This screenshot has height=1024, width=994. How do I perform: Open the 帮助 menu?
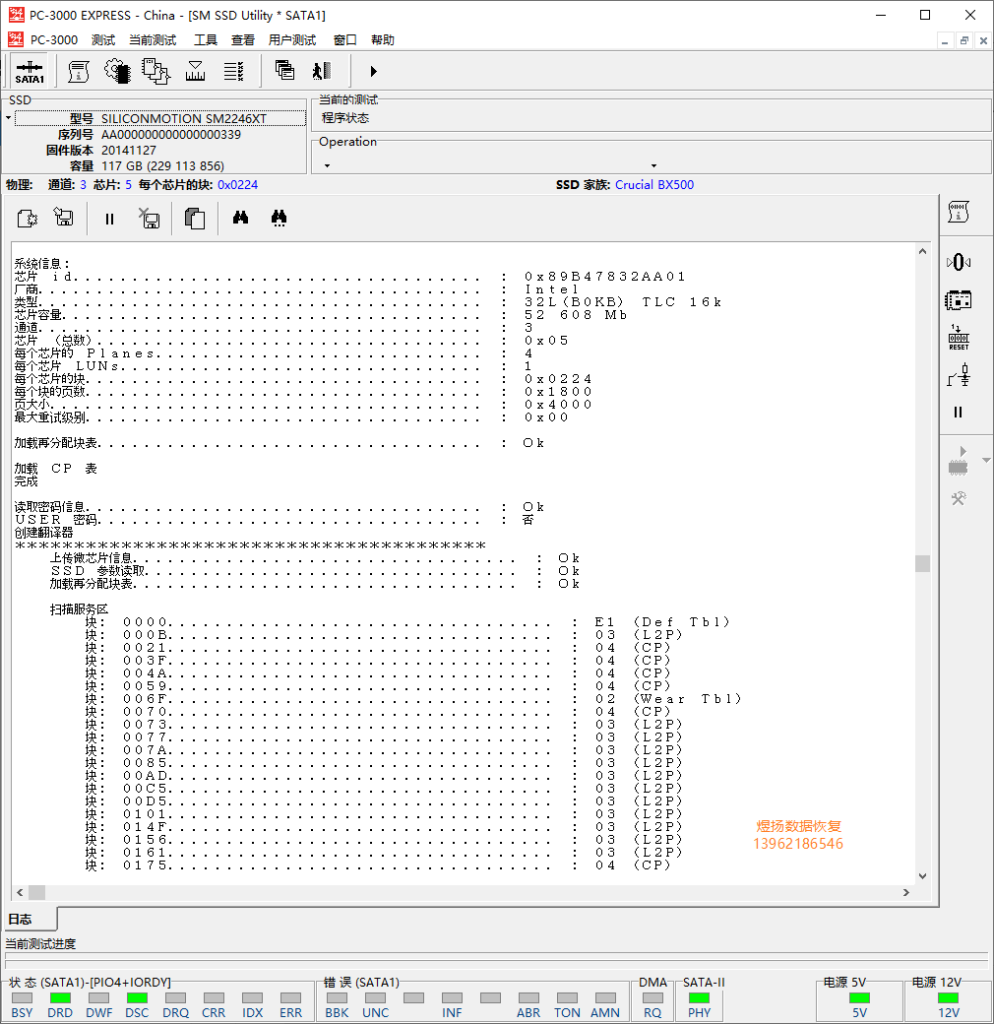pos(383,40)
